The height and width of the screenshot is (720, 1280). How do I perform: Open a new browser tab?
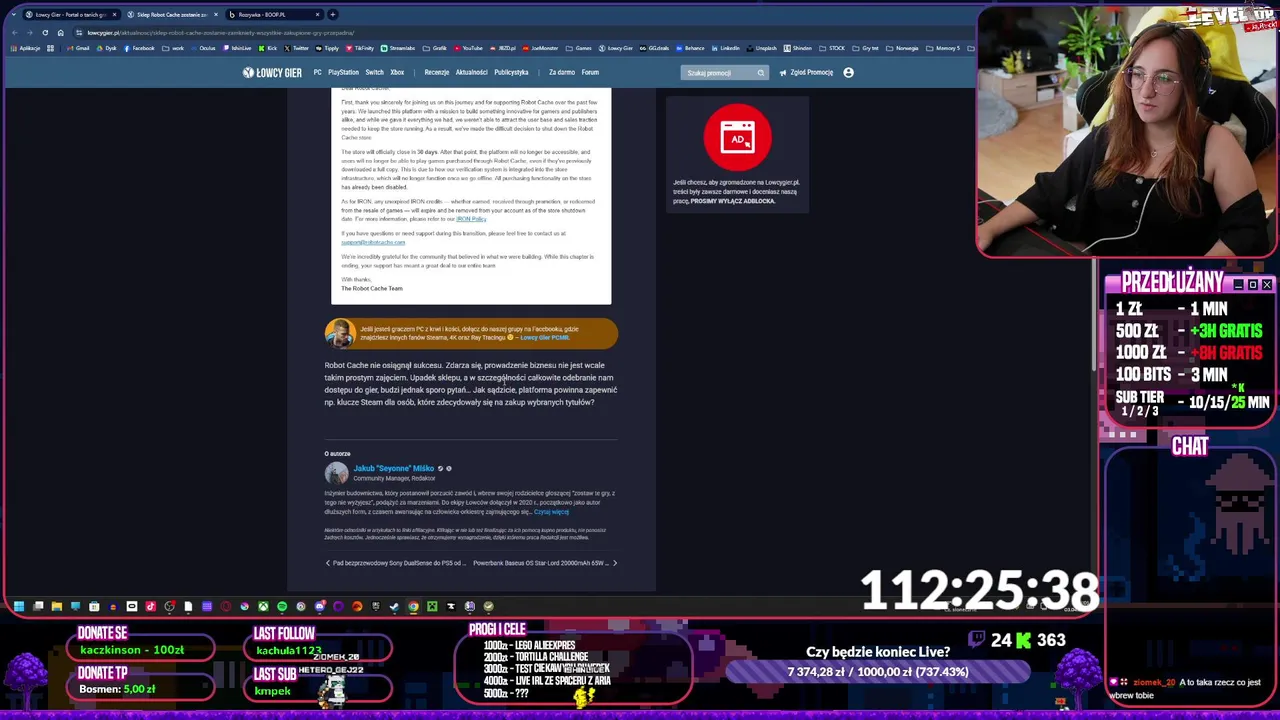[x=333, y=14]
